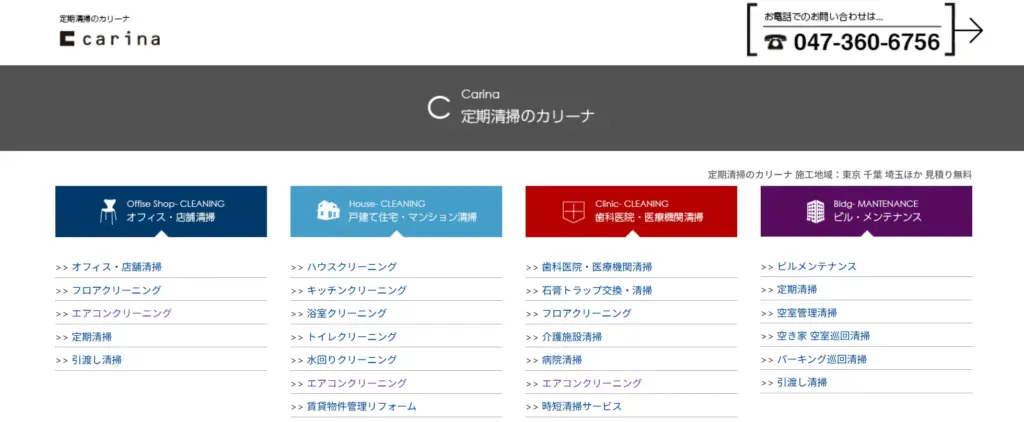Open the House- CLEANING category tab

coord(396,211)
